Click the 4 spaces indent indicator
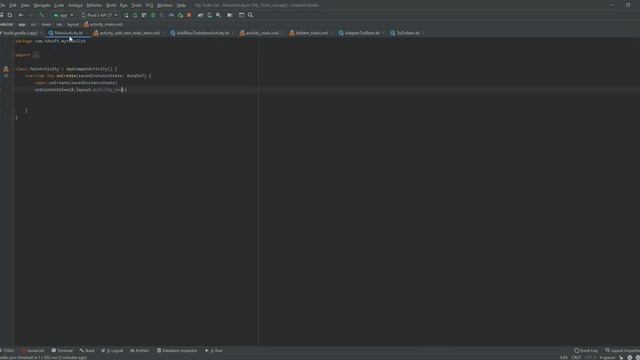Screen dimensions: 640x360 pyautogui.click(x=607, y=358)
